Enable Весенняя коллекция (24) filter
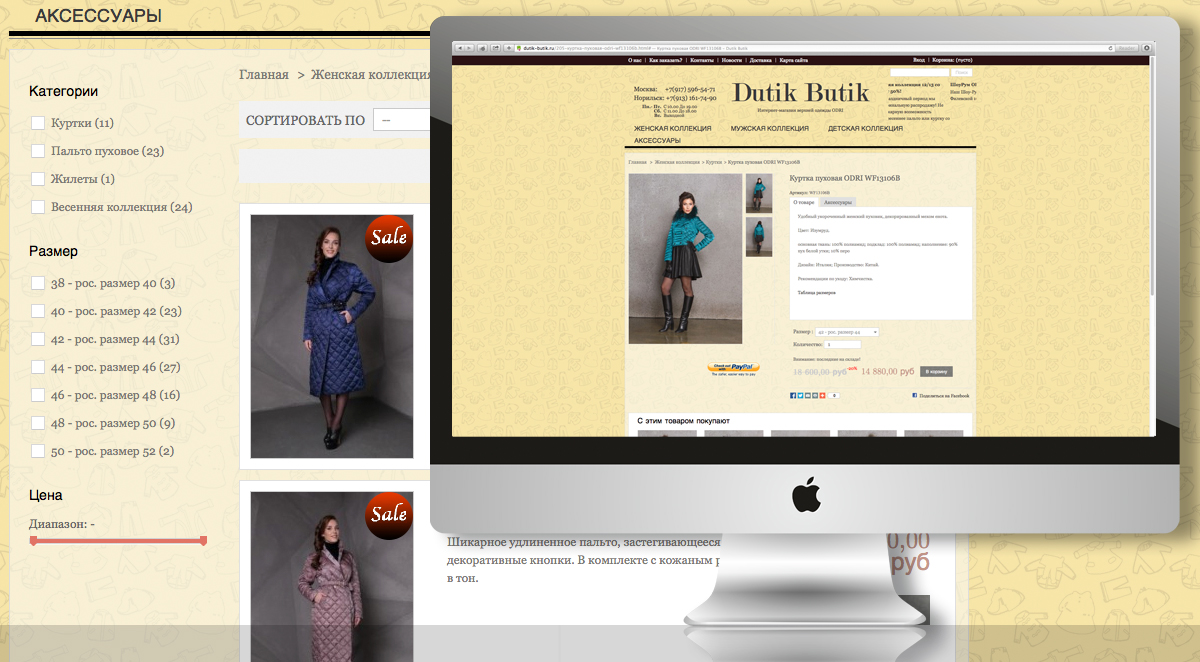This screenshot has width=1200, height=662. [x=38, y=207]
